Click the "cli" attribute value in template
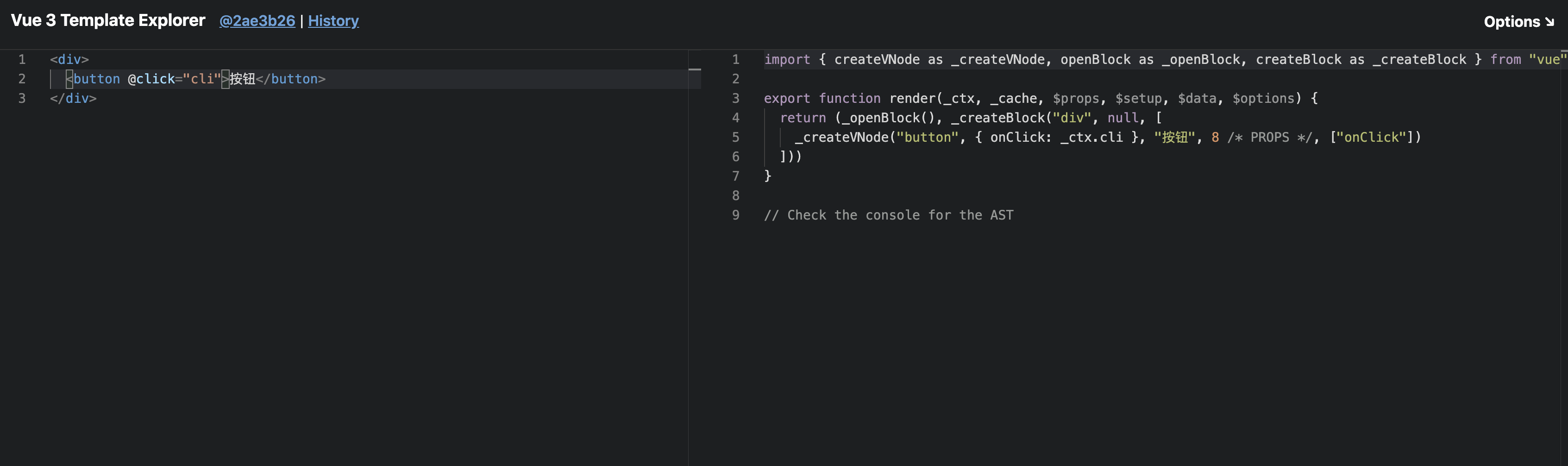 pos(202,79)
